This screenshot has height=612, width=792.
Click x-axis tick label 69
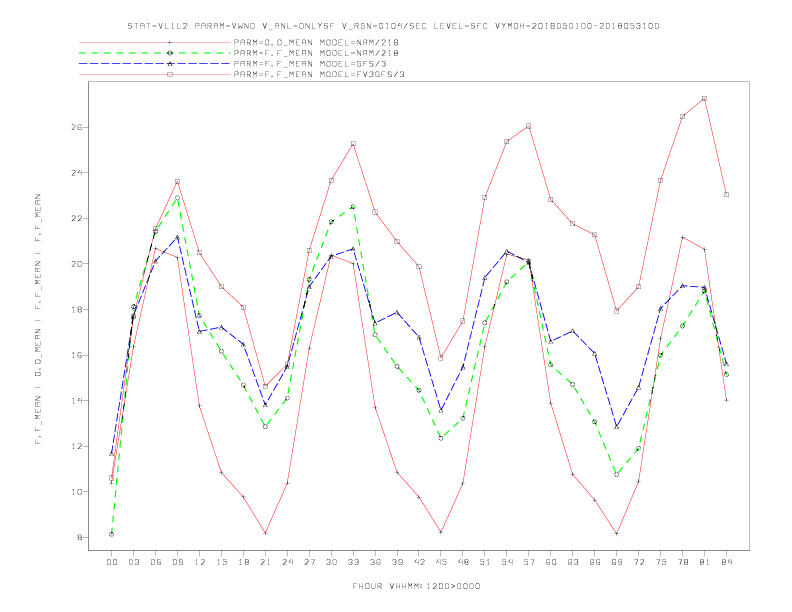pos(617,562)
